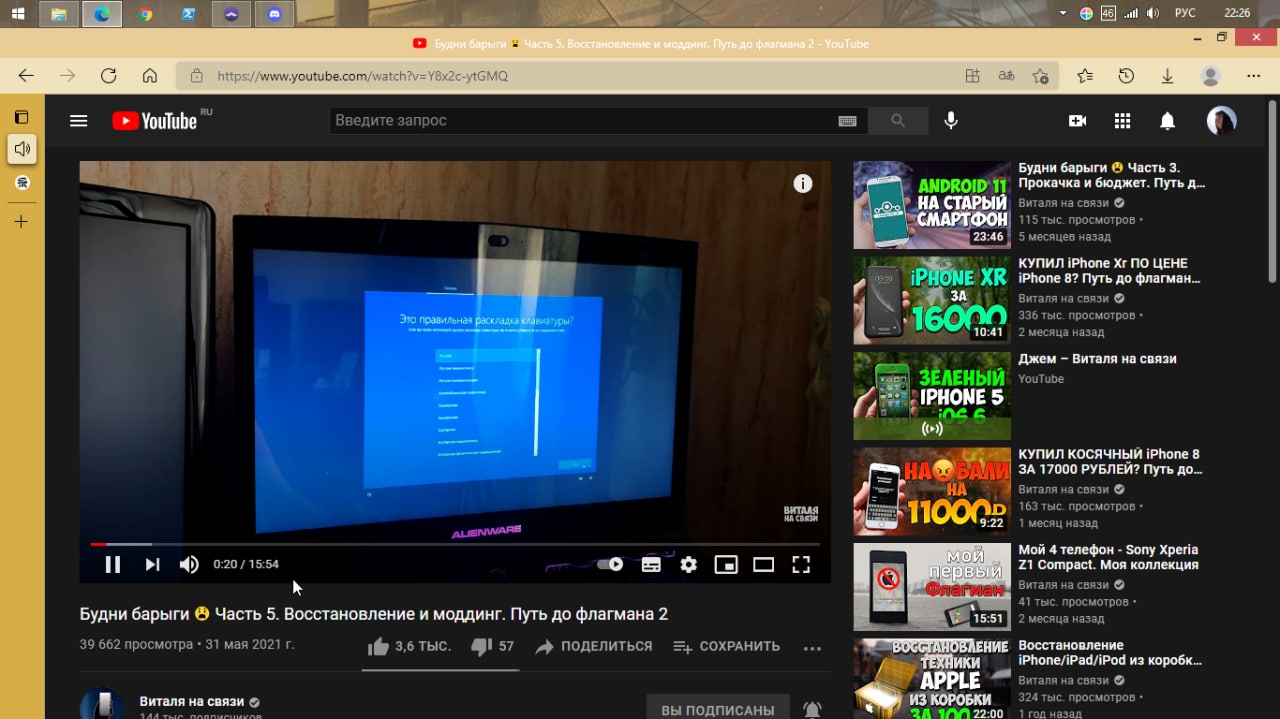Open Windows Start button
Viewport: 1280px width, 719px height.
[x=18, y=14]
